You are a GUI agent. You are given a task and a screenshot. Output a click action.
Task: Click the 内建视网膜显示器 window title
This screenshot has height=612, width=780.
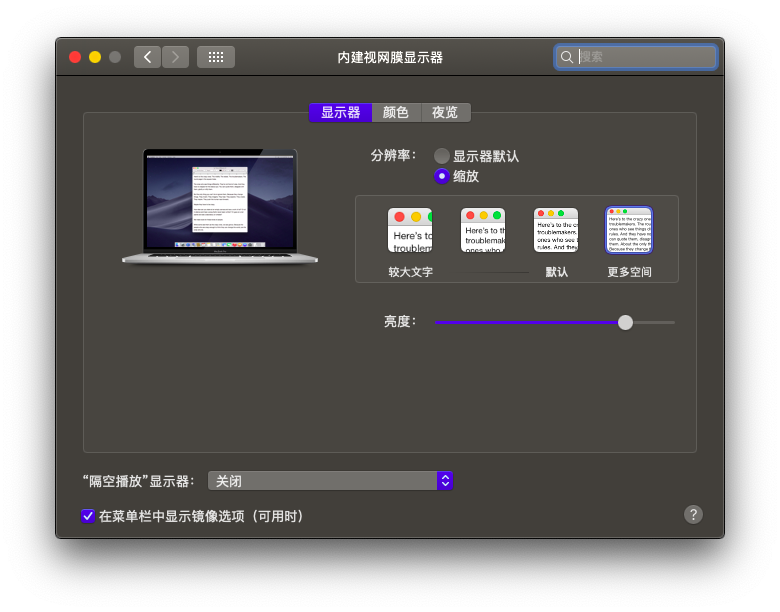coord(390,58)
